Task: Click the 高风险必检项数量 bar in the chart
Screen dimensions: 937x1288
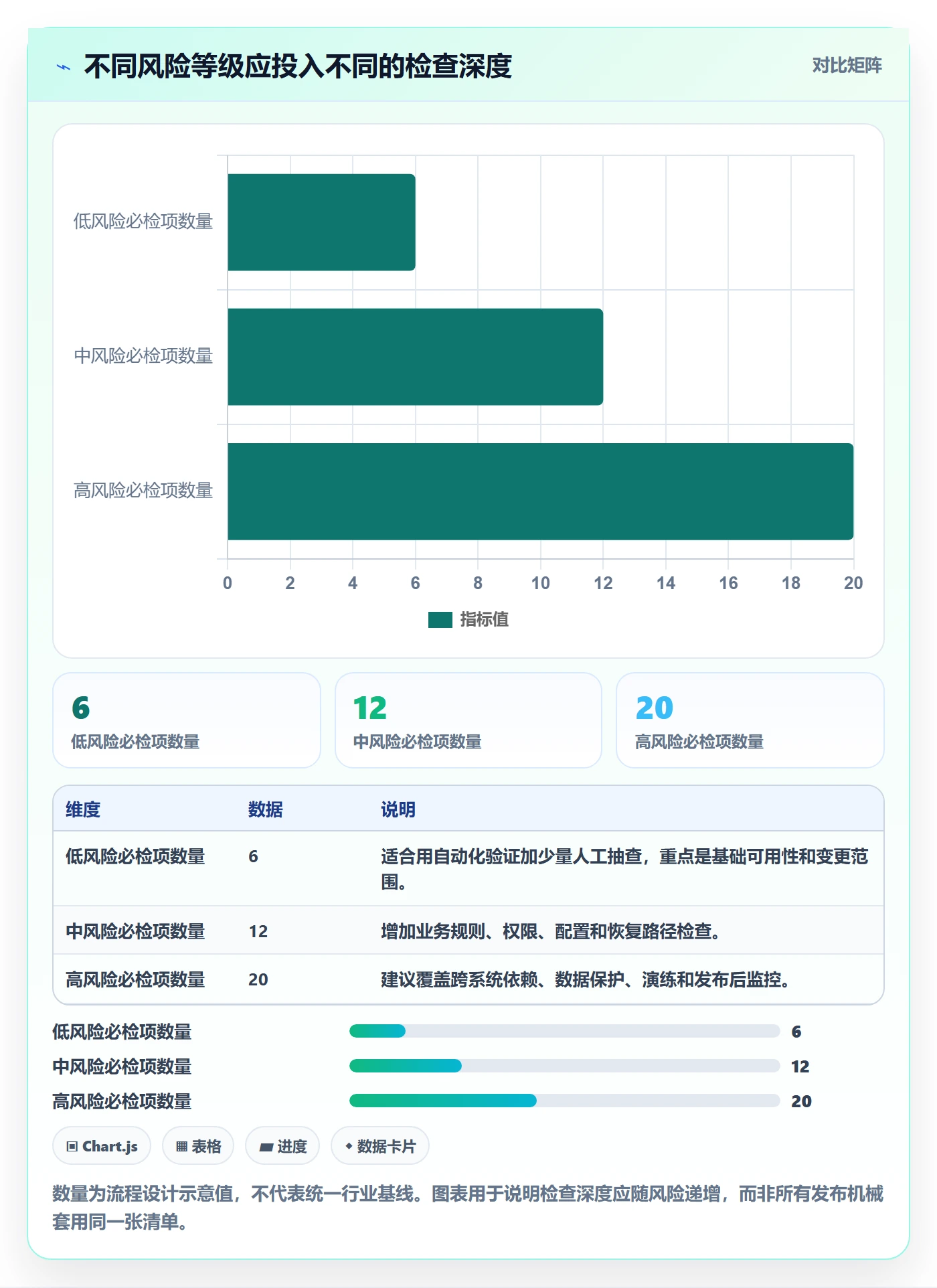Action: point(540,491)
